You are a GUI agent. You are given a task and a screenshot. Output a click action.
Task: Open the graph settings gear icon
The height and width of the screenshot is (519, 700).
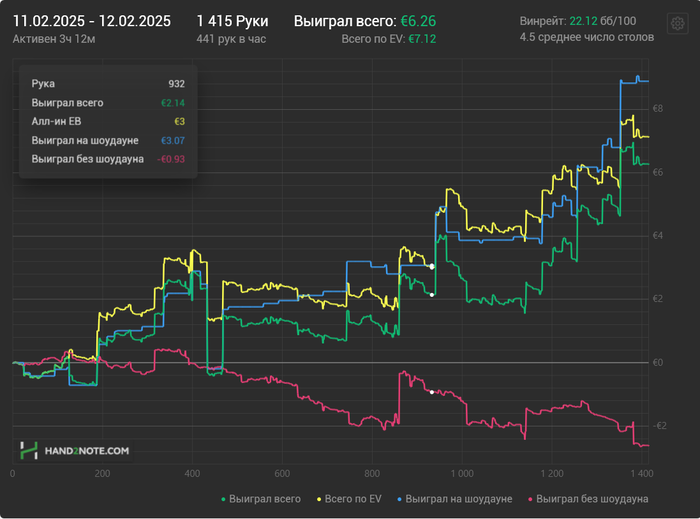click(677, 23)
